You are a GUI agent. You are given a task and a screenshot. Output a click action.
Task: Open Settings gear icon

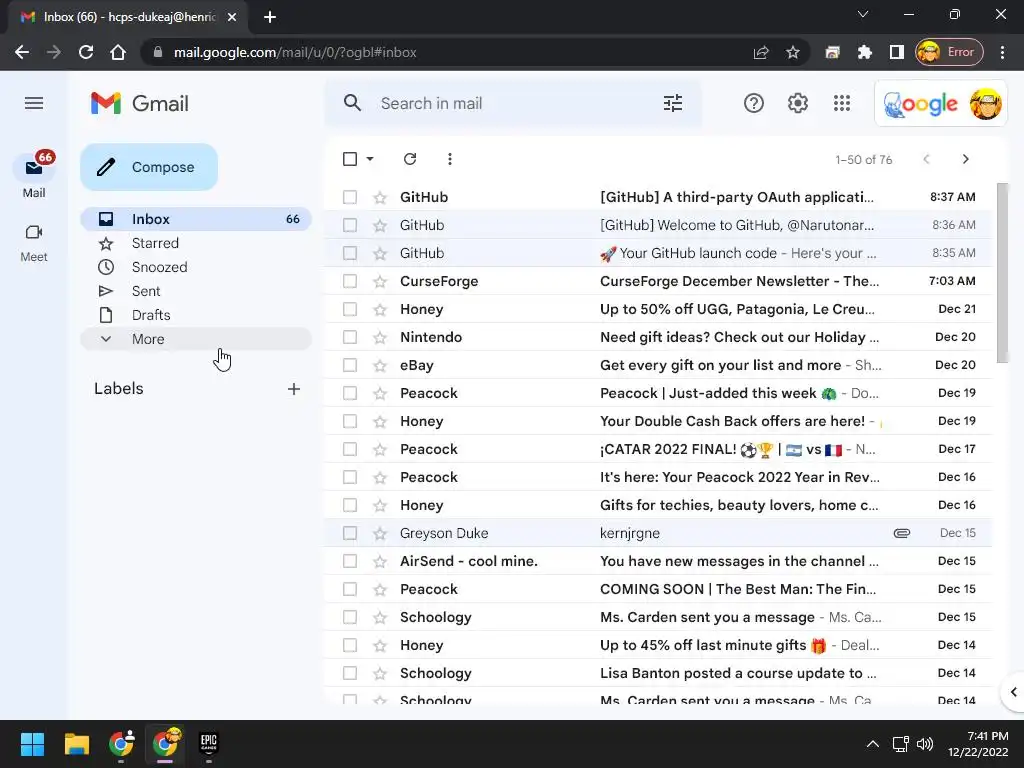pyautogui.click(x=797, y=103)
